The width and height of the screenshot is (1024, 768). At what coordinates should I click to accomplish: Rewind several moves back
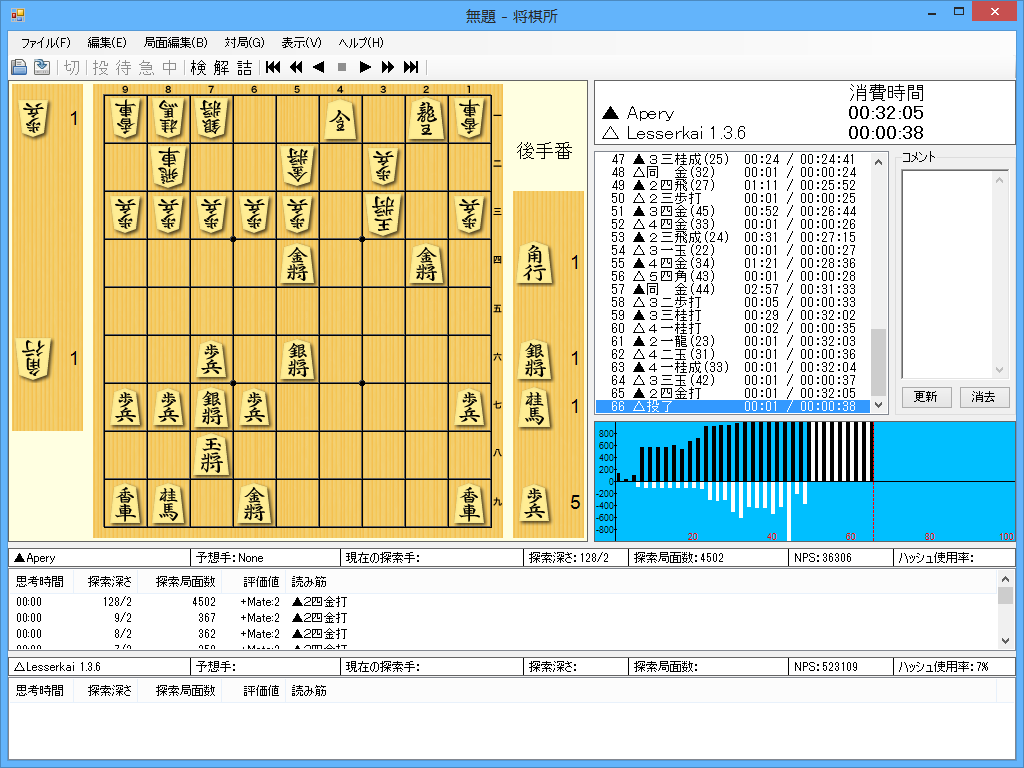[x=296, y=67]
